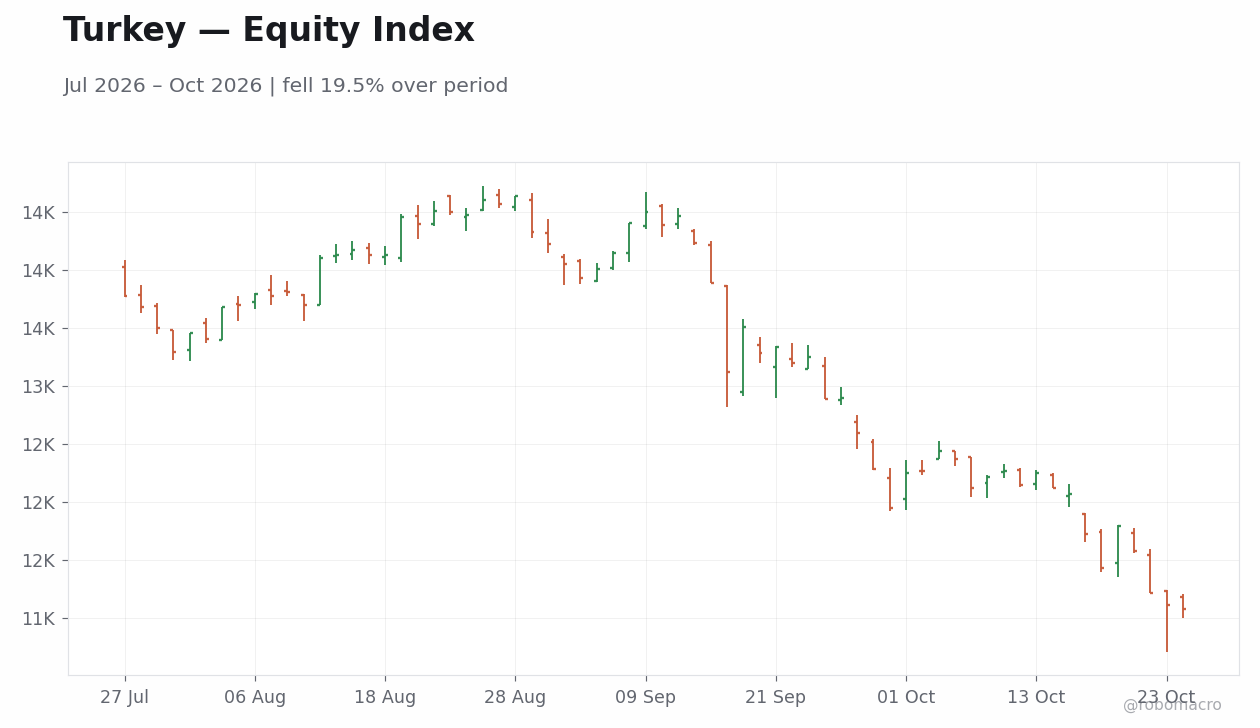Click the longest red bar near 23 Oct
Viewport: 1260px width, 728px height.
(x=1166, y=621)
